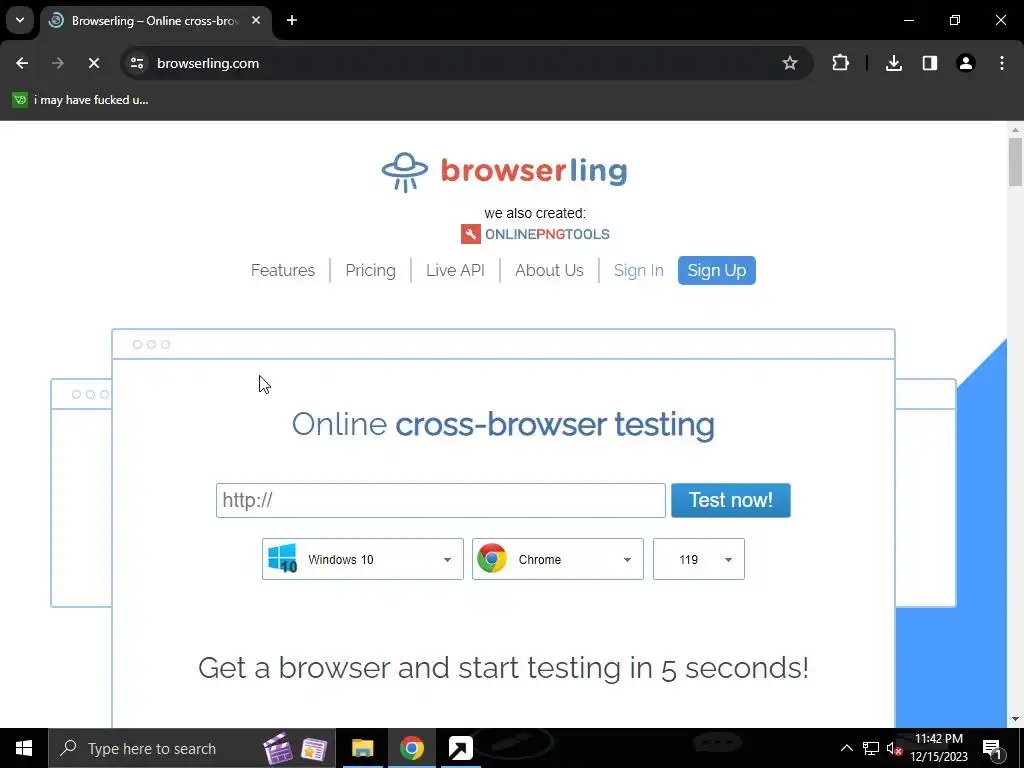Click the taskbar search box
The height and width of the screenshot is (768, 1024).
pyautogui.click(x=192, y=748)
